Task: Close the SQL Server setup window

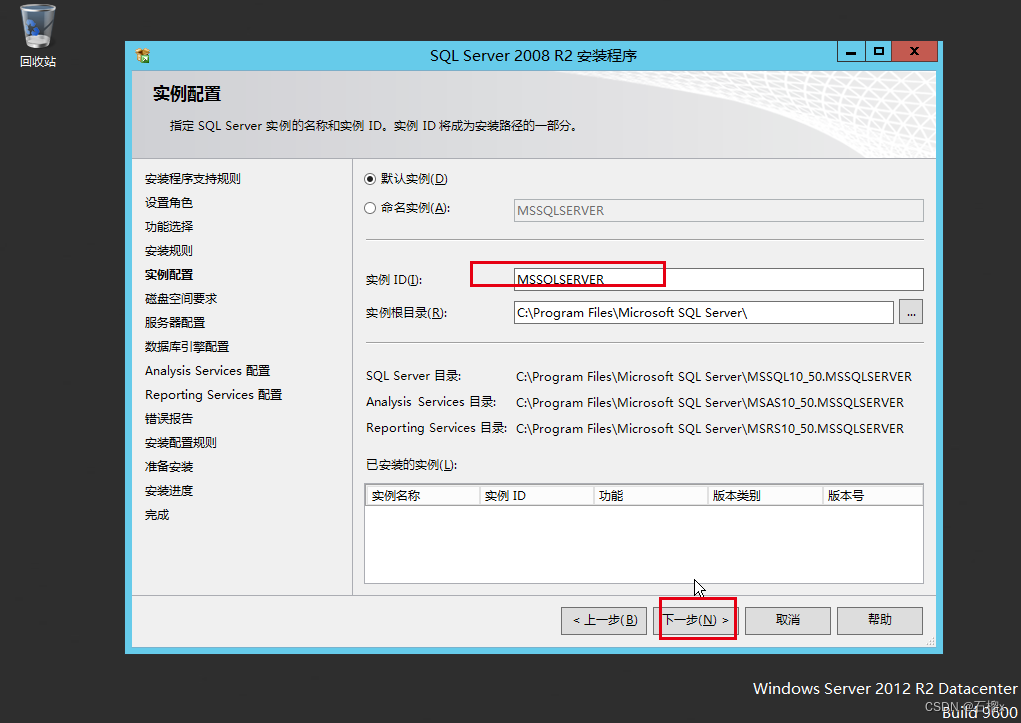Action: click(x=914, y=51)
